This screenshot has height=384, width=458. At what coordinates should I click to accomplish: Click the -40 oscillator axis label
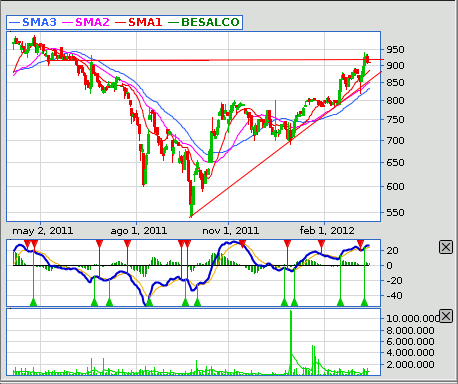click(393, 295)
